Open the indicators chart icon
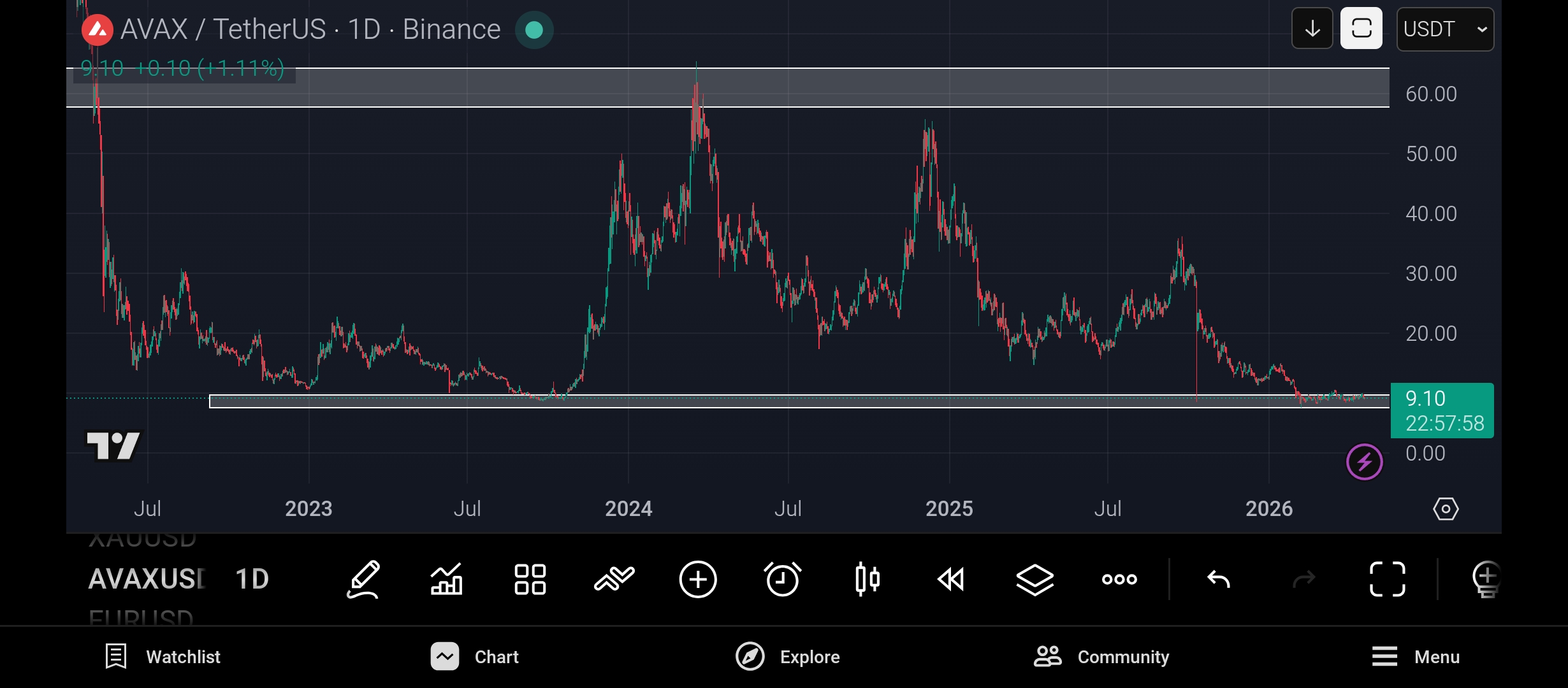This screenshot has height=688, width=1568. 446,579
